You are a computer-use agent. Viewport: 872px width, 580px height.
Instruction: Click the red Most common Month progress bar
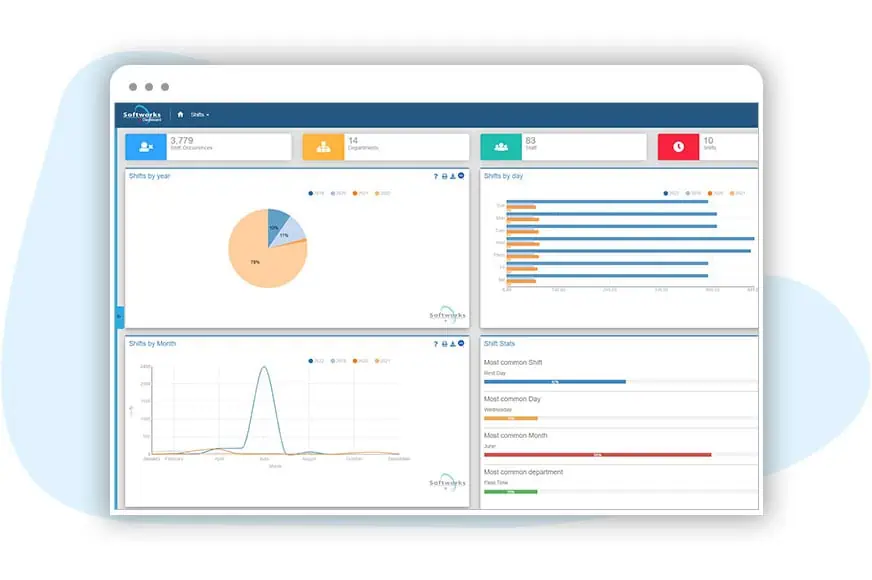point(598,455)
